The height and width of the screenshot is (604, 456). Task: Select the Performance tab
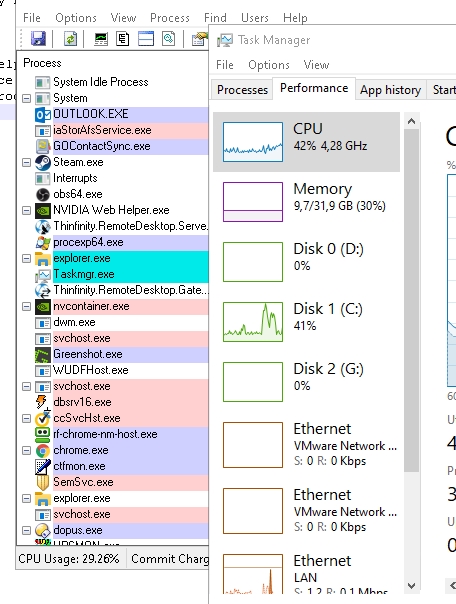[x=314, y=88]
